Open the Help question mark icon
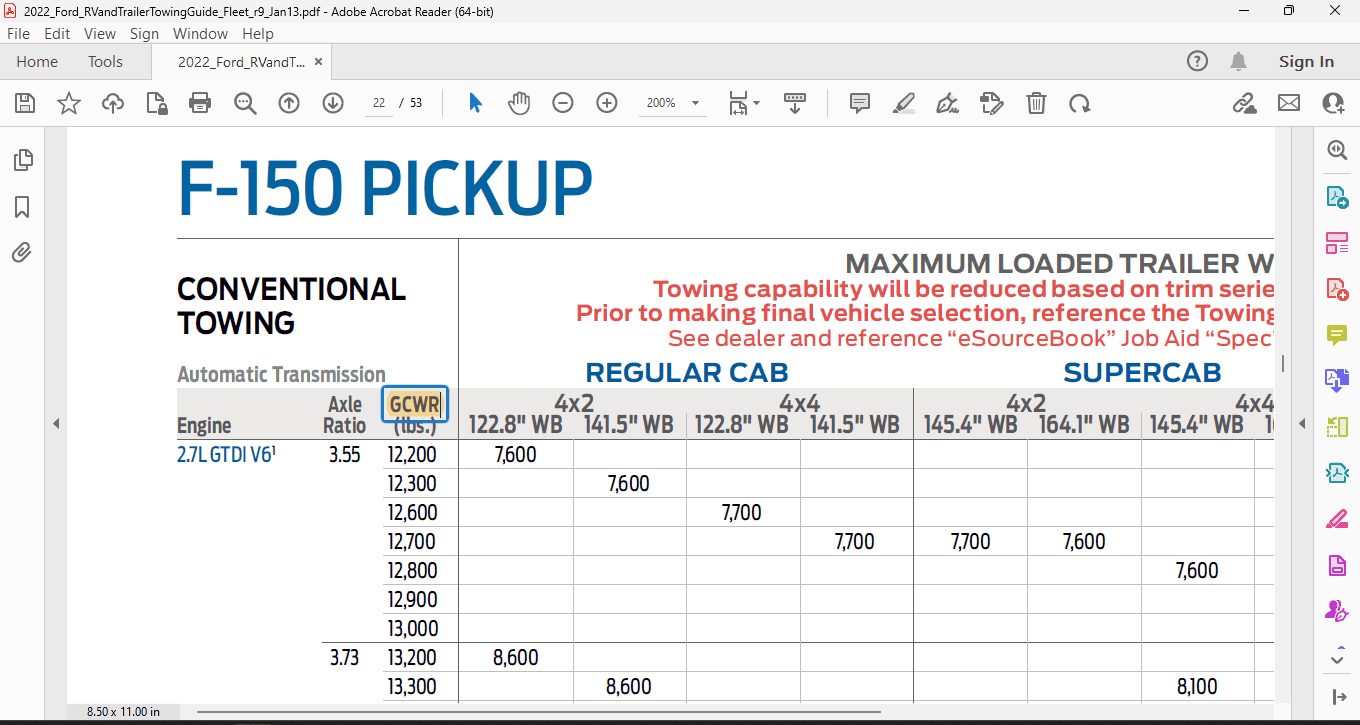Viewport: 1360px width, 725px height. point(1197,61)
